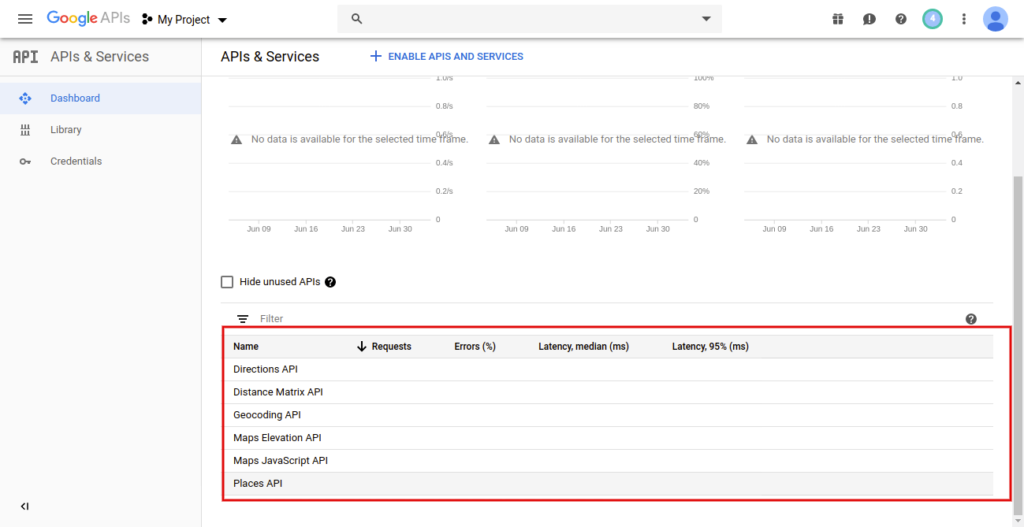Open the Directions API row

coord(609,370)
